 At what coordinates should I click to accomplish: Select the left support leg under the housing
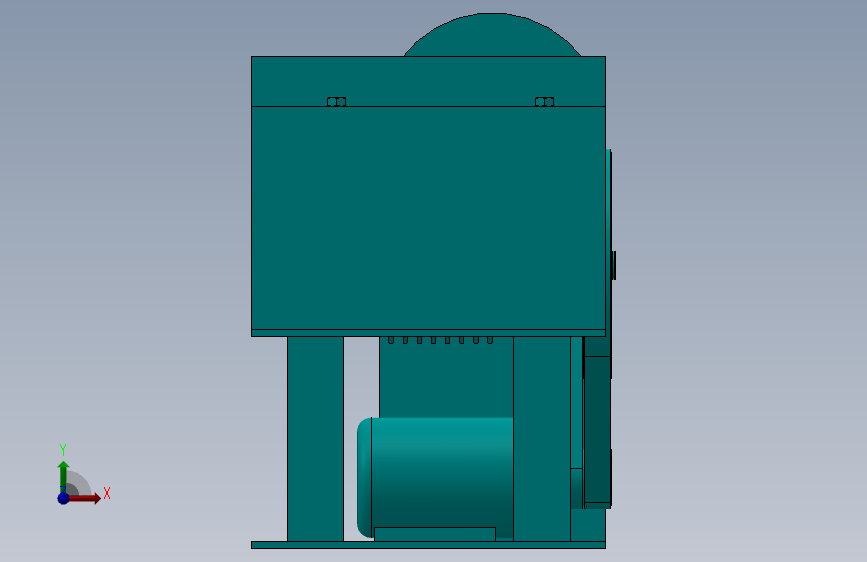315,439
